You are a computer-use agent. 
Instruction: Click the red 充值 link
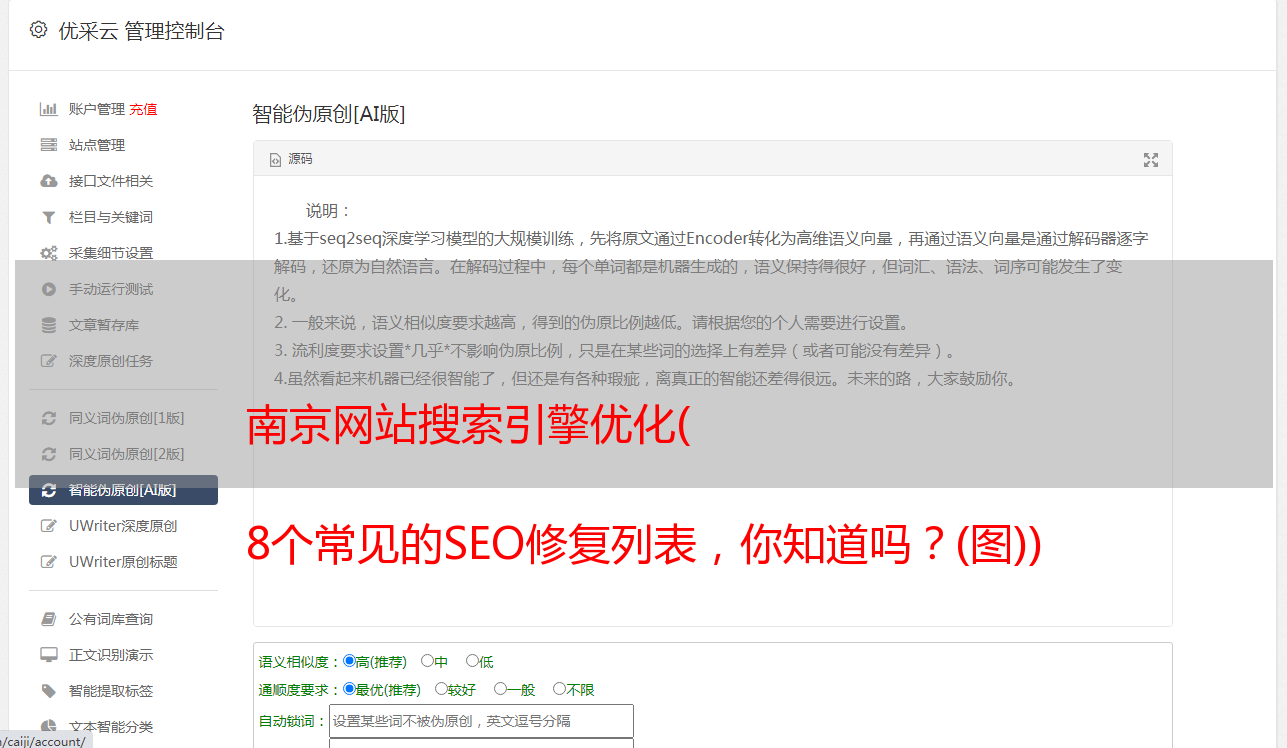click(143, 109)
